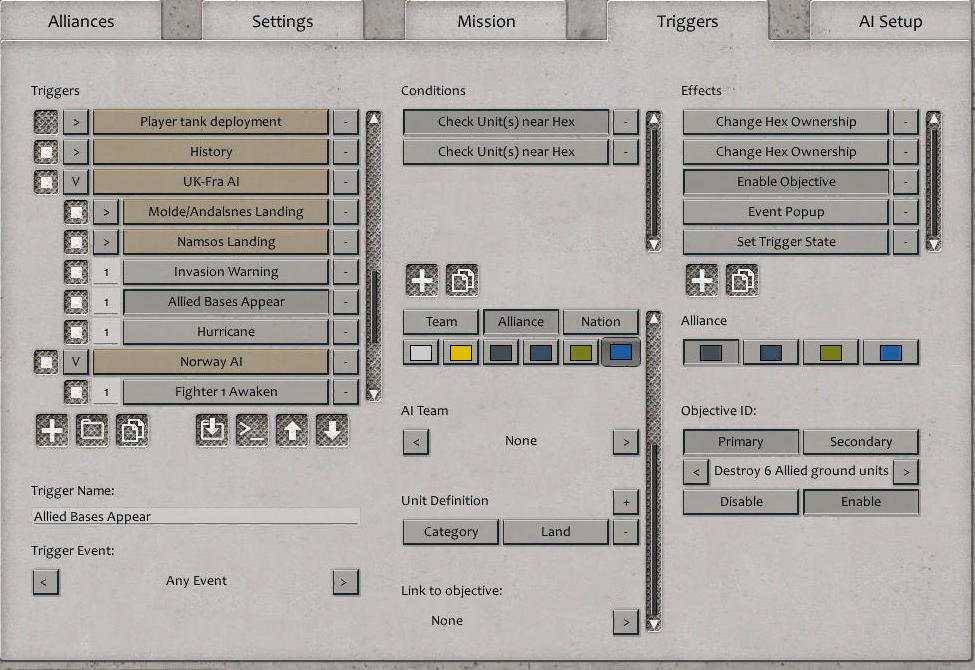Add a new trigger with plus icon
975x670 pixels.
click(x=52, y=430)
